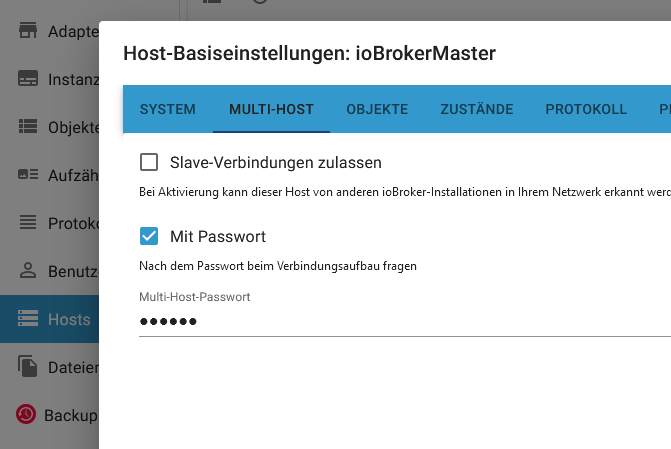Enable Slave-Verbindungen zulassen checkbox
This screenshot has height=449, width=671.
tap(149, 163)
